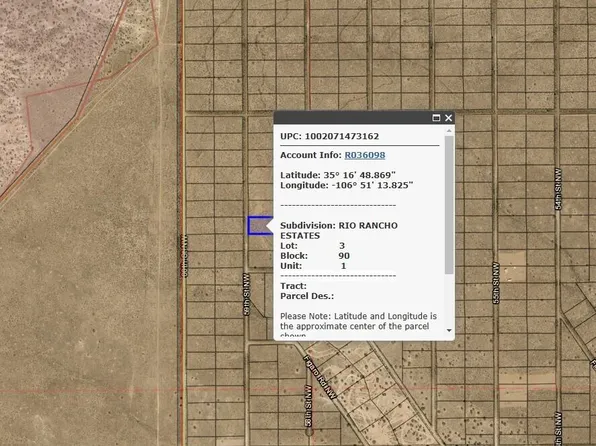Viewport: 596px width, 446px height.
Task: Close the parcel info popup
Action: click(449, 118)
